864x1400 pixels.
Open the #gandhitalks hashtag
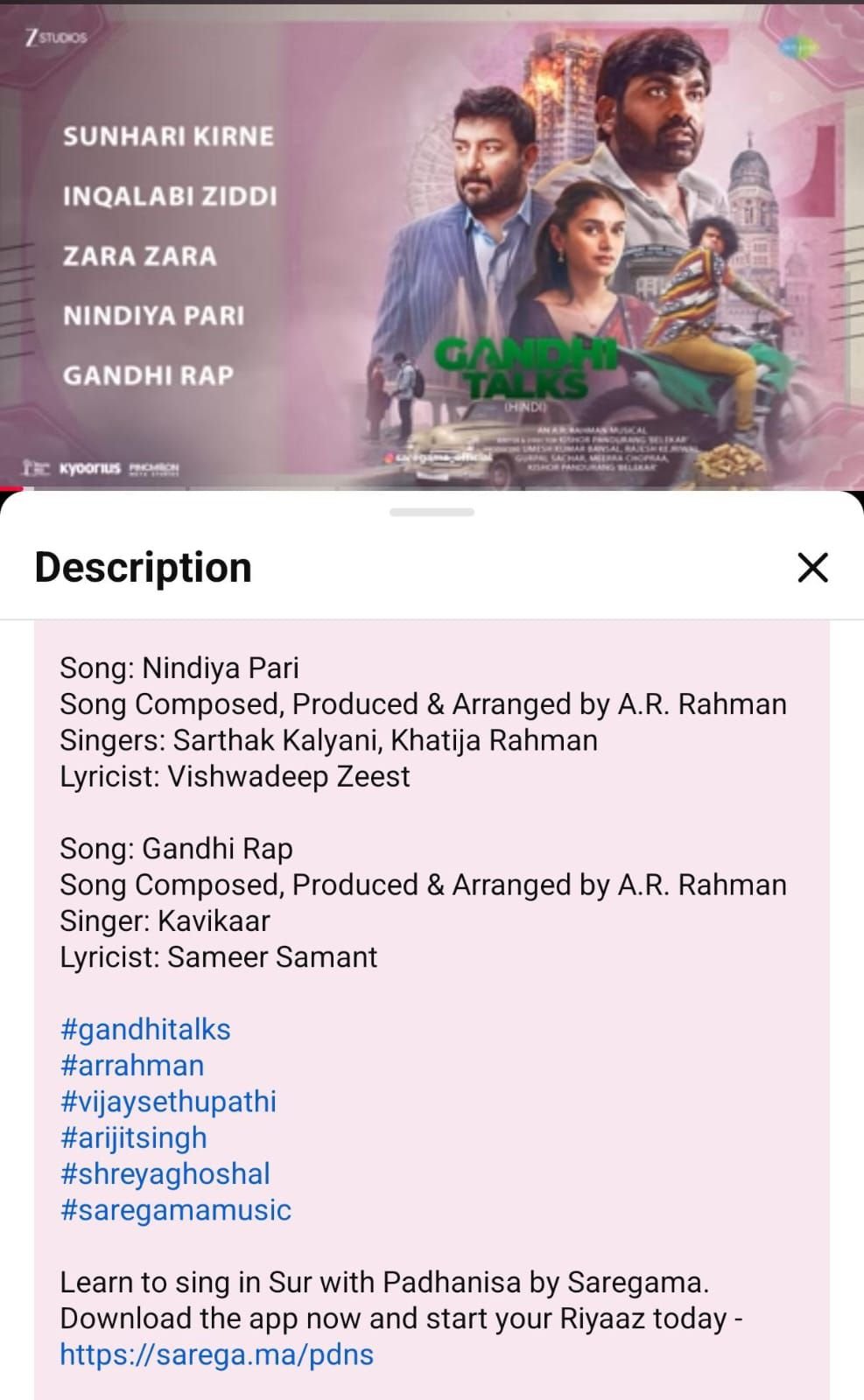tap(145, 1029)
